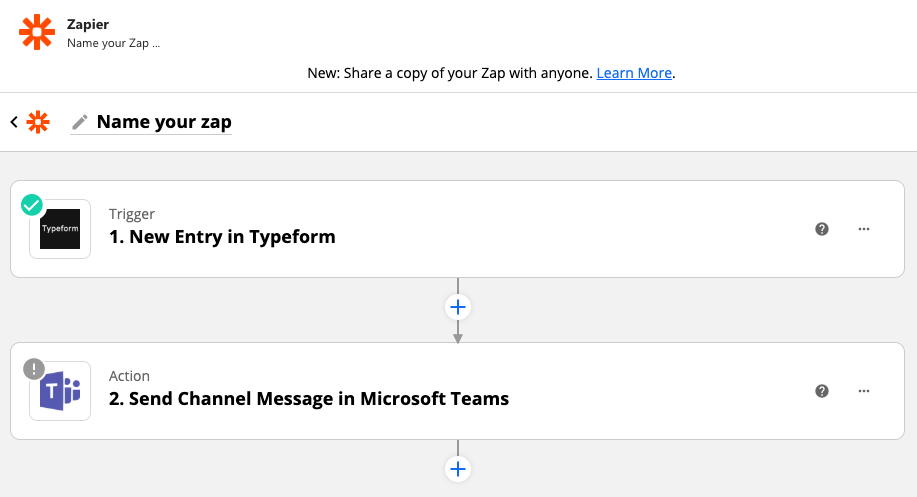Click the pencil edit icon beside zap name

(x=80, y=122)
